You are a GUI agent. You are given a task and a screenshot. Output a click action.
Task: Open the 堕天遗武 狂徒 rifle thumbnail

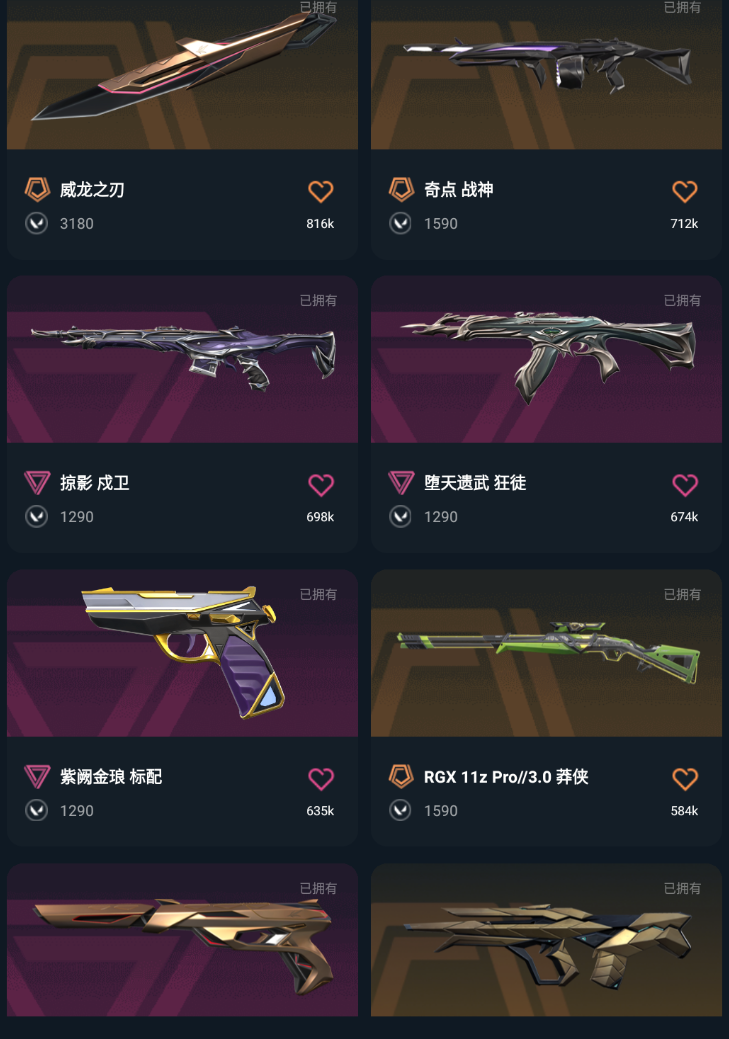pos(546,359)
